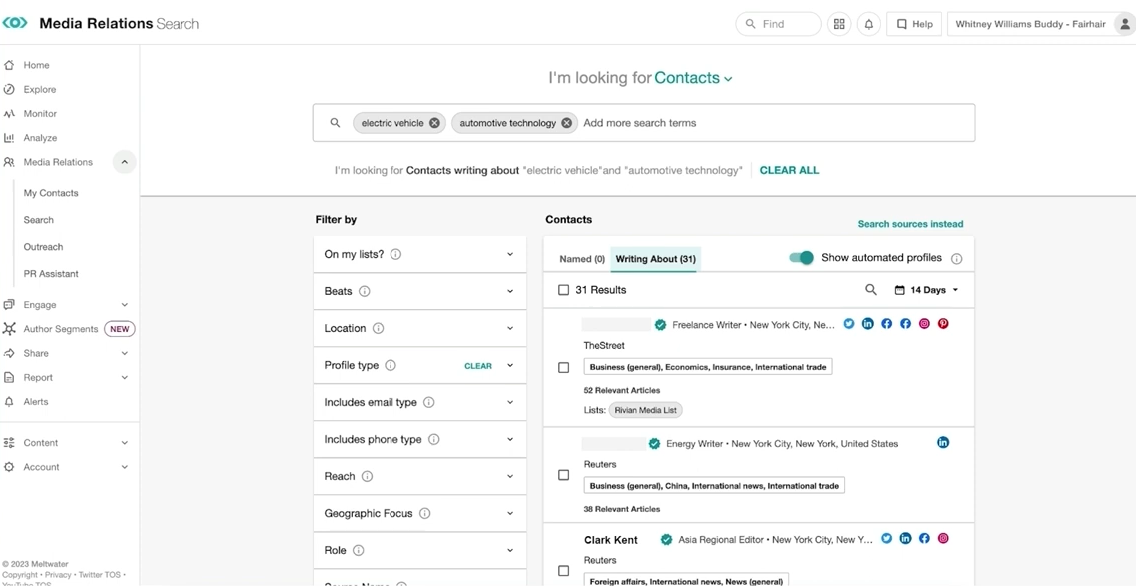Viewport: 1136px width, 586px height.
Task: Select the TheStreet freelance writer checkbox
Action: tap(563, 367)
